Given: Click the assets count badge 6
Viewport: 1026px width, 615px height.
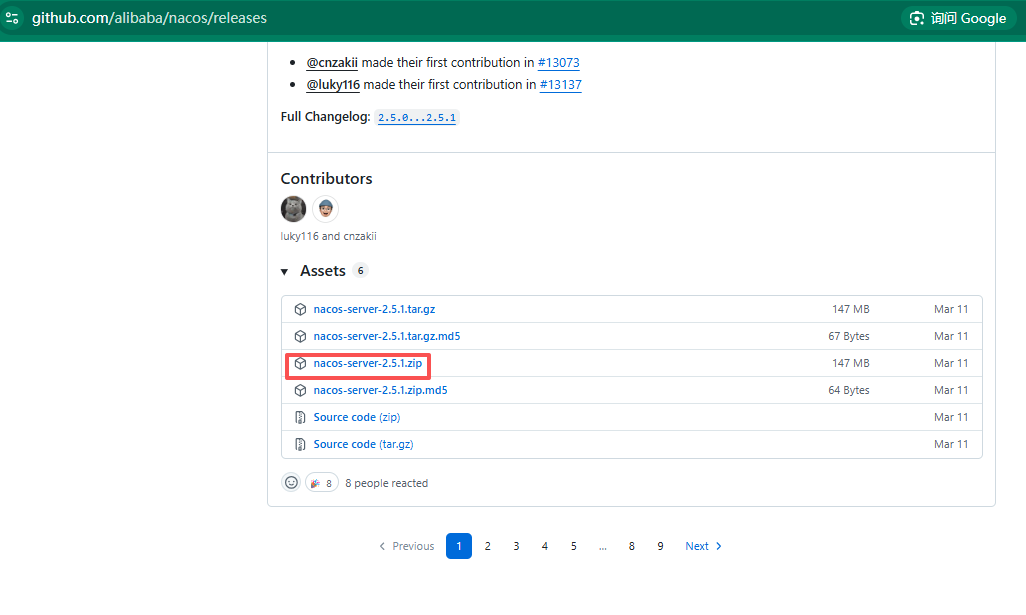Looking at the screenshot, I should (x=361, y=271).
